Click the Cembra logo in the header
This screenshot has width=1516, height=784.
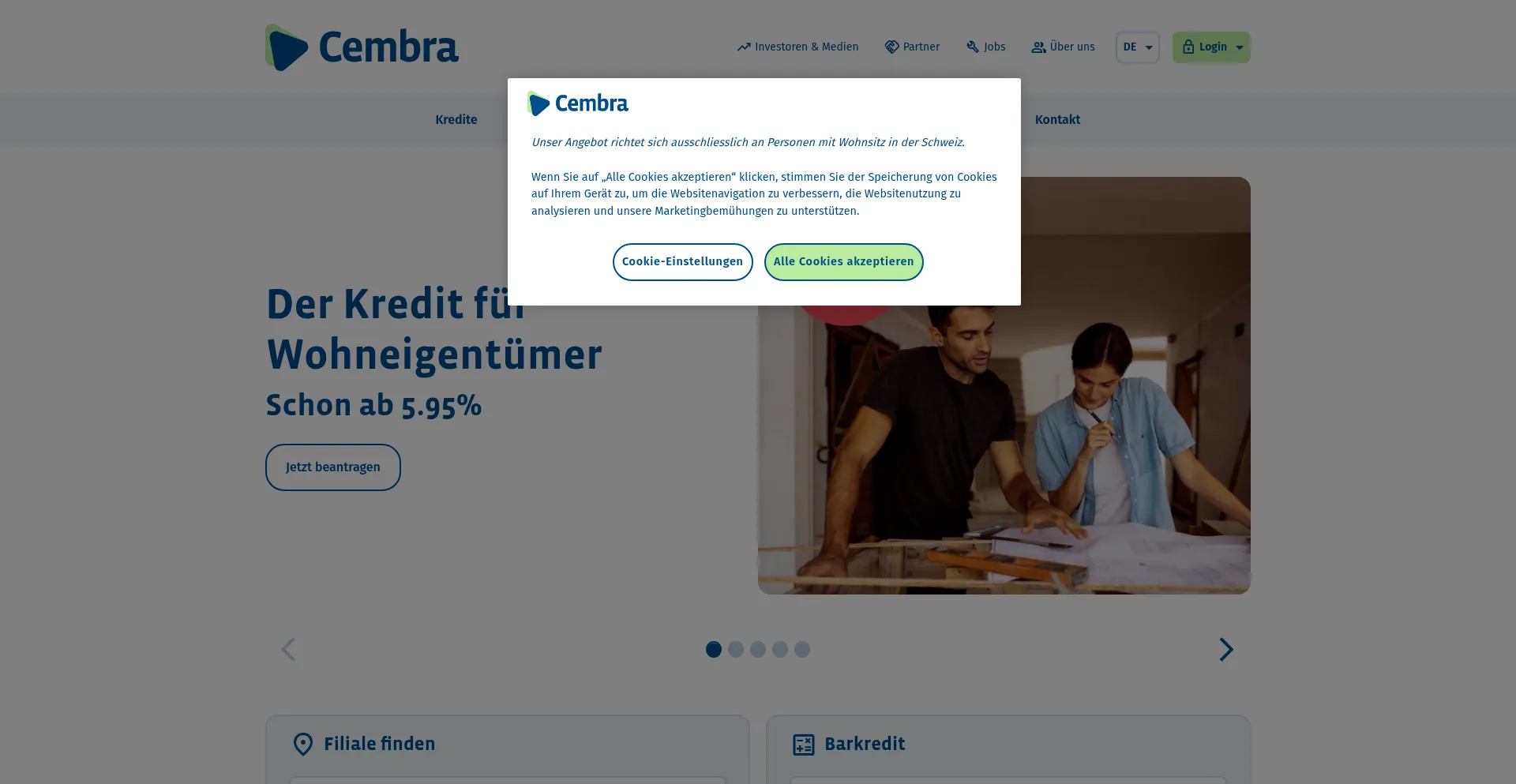tap(362, 47)
